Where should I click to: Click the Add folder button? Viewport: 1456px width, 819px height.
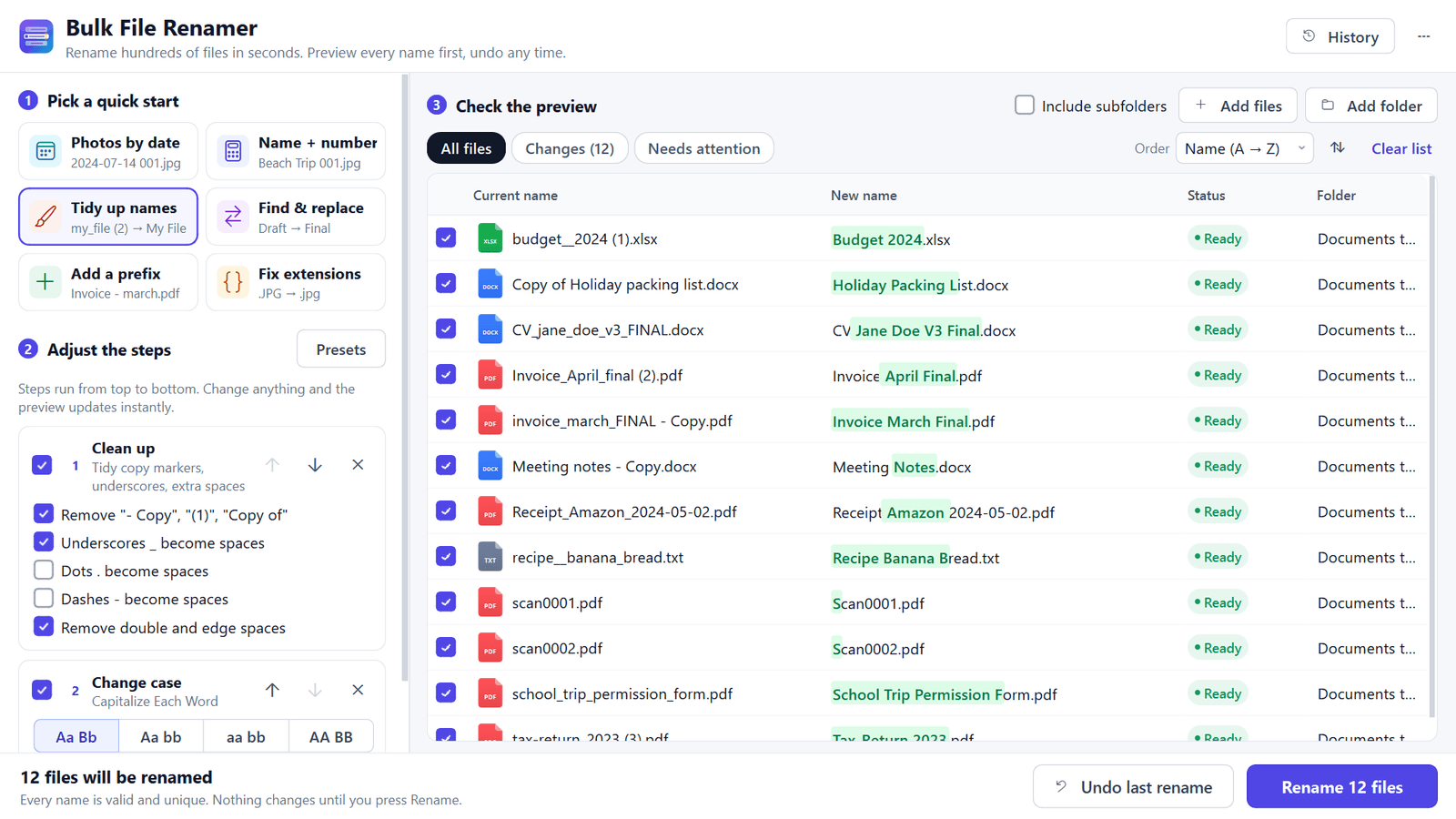click(x=1371, y=106)
